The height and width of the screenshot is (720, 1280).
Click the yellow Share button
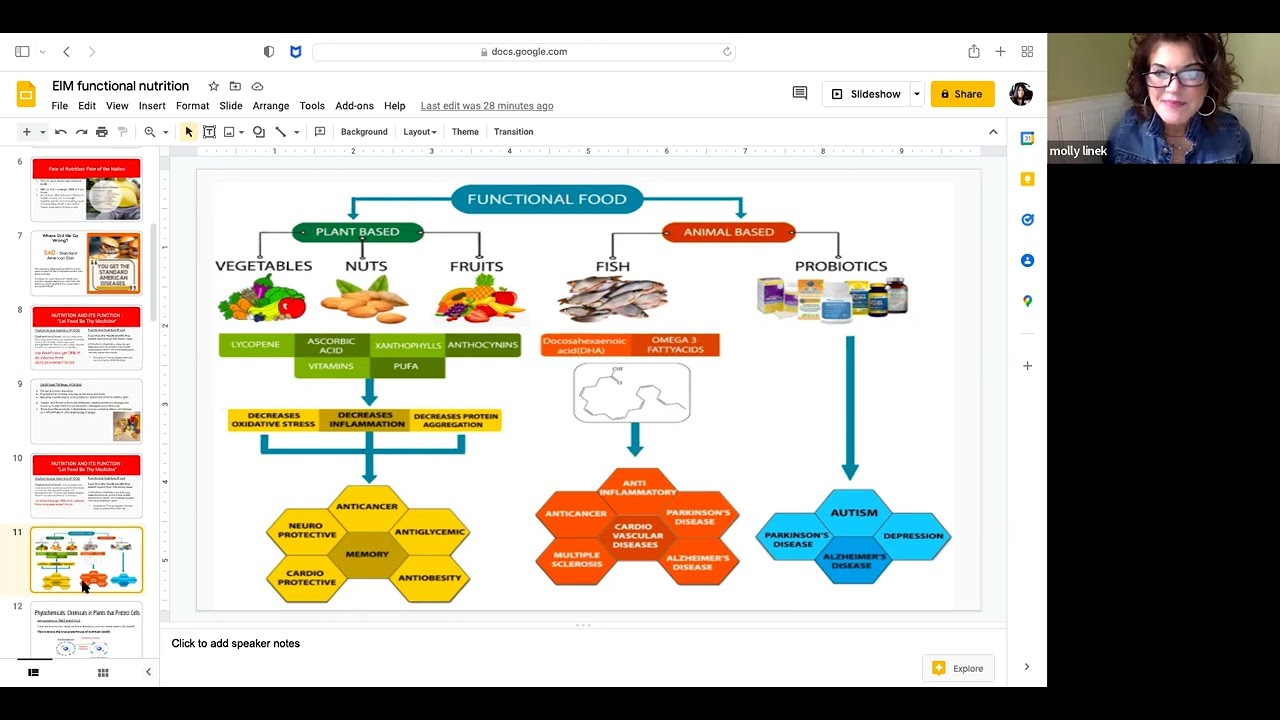pyautogui.click(x=963, y=94)
